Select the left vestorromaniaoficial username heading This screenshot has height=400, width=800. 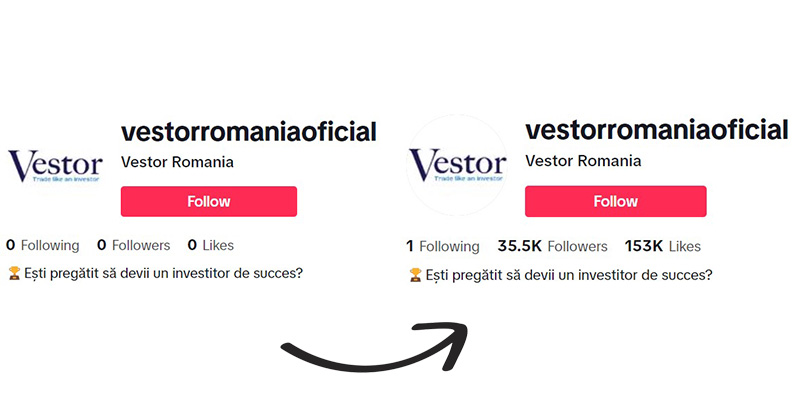pos(249,132)
